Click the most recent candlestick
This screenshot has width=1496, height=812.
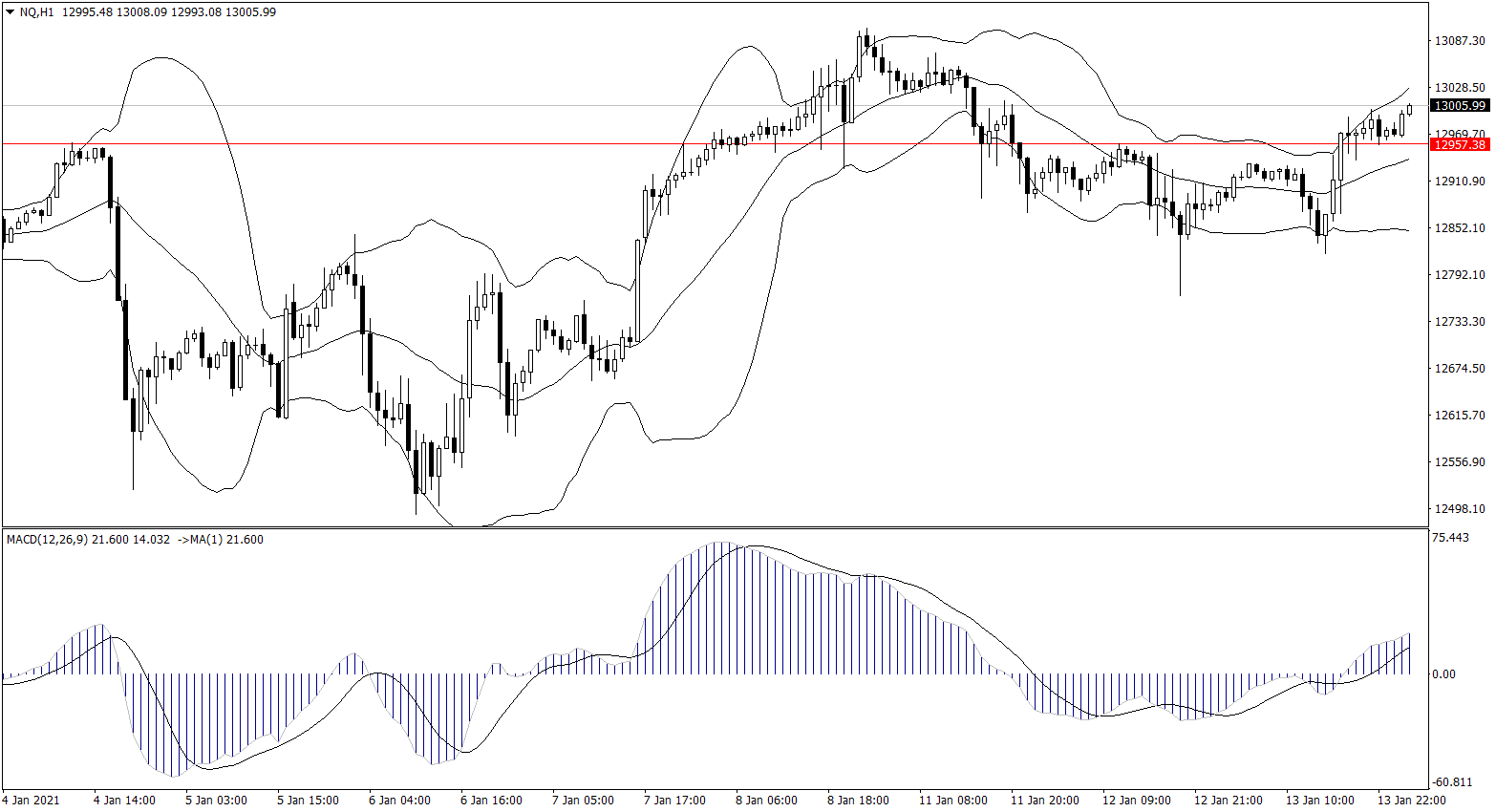1409,109
